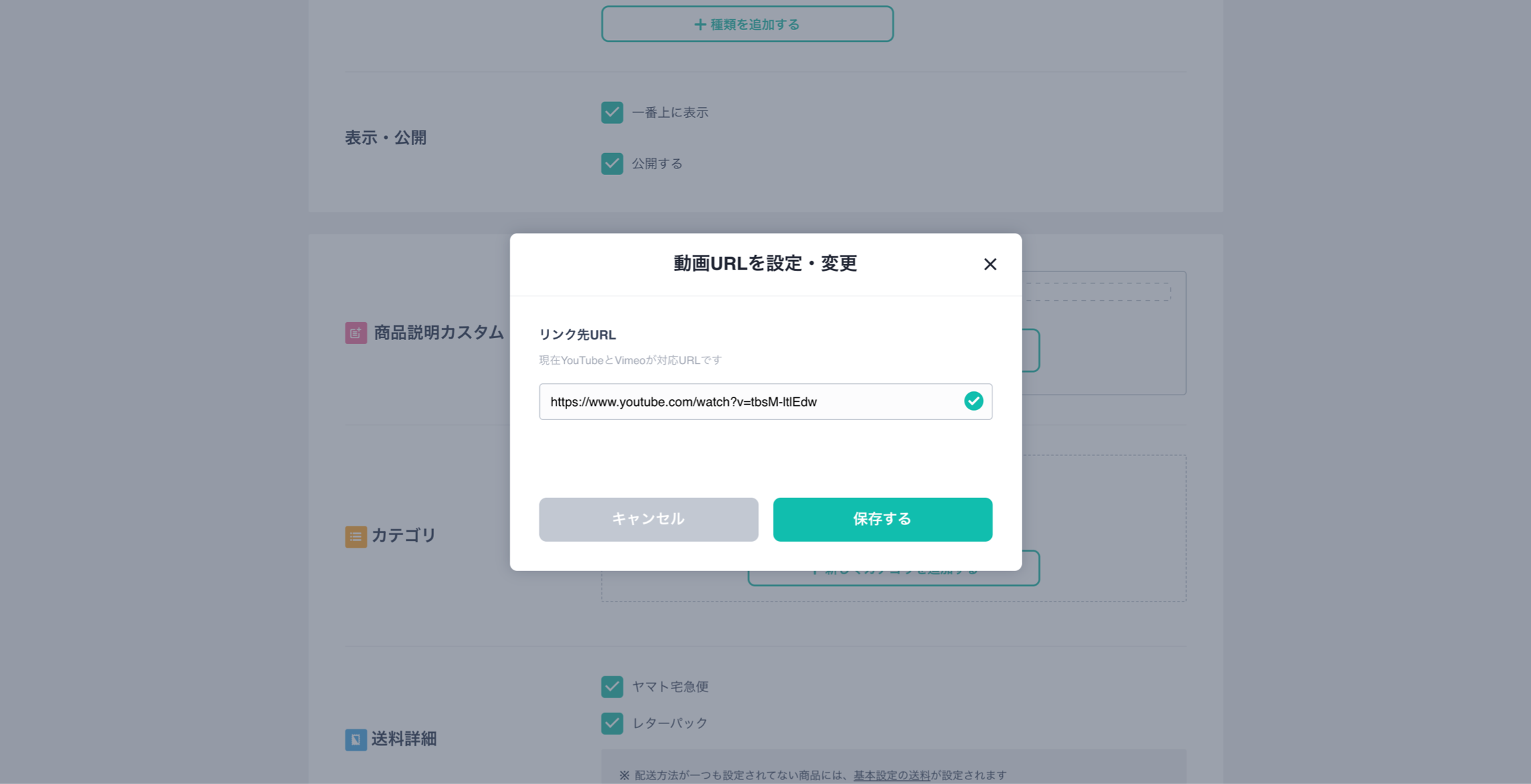This screenshot has height=784, width=1531.
Task: Click the 送料詳細 section heading text
Action: [403, 739]
